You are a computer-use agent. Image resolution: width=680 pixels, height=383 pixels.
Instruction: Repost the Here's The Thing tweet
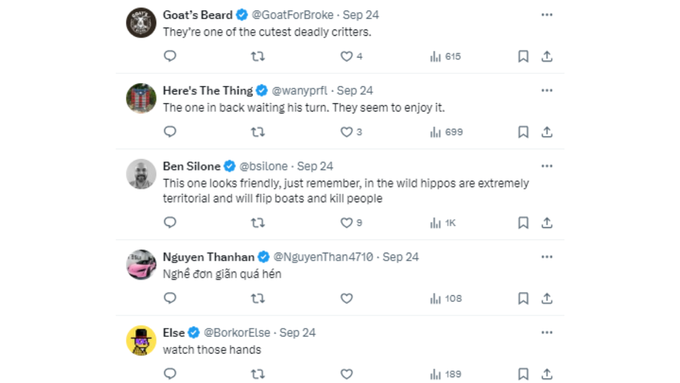point(258,132)
